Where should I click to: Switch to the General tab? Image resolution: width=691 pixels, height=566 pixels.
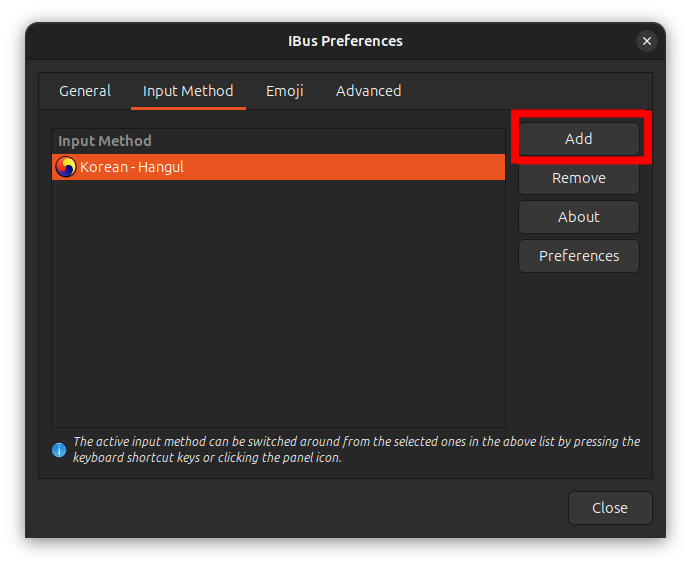[85, 91]
